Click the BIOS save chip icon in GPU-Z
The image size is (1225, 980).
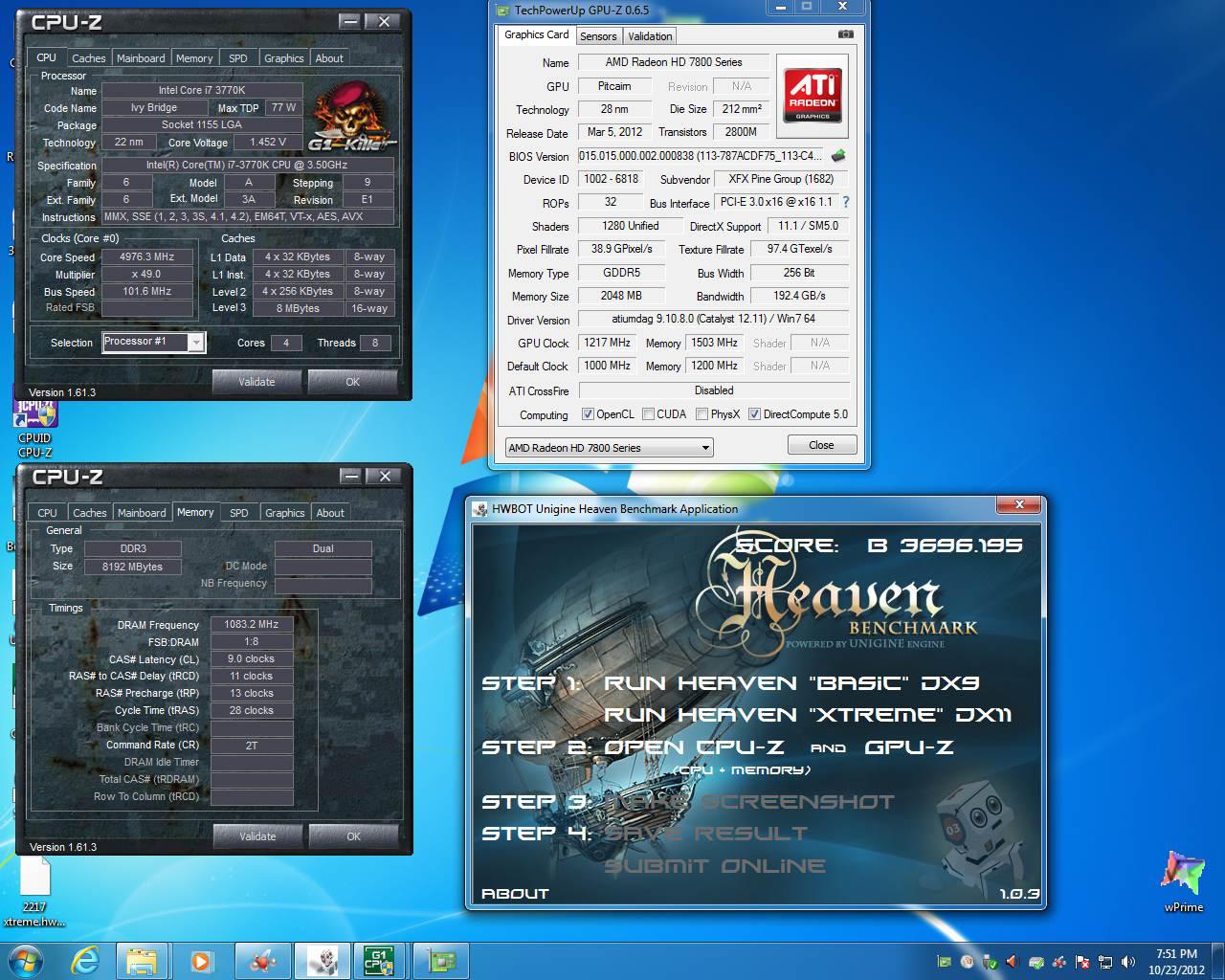coord(838,155)
